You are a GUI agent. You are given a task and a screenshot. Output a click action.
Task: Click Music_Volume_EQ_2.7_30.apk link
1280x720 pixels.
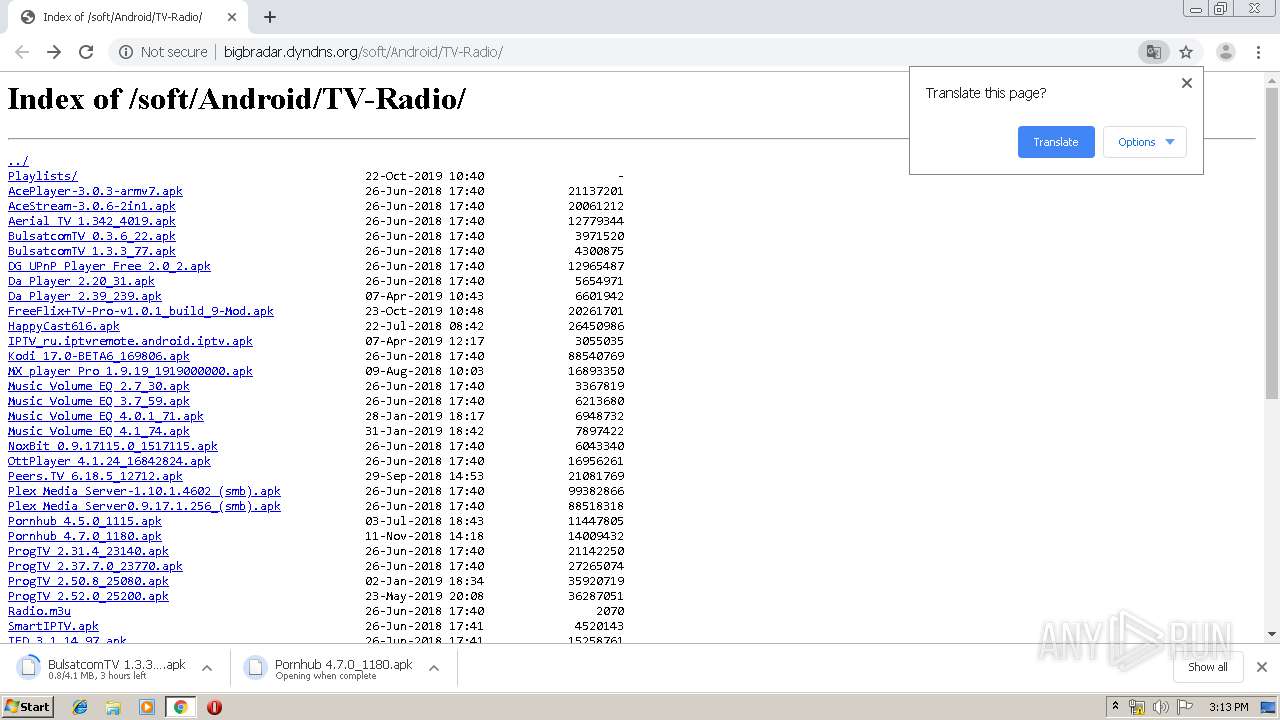tap(99, 386)
